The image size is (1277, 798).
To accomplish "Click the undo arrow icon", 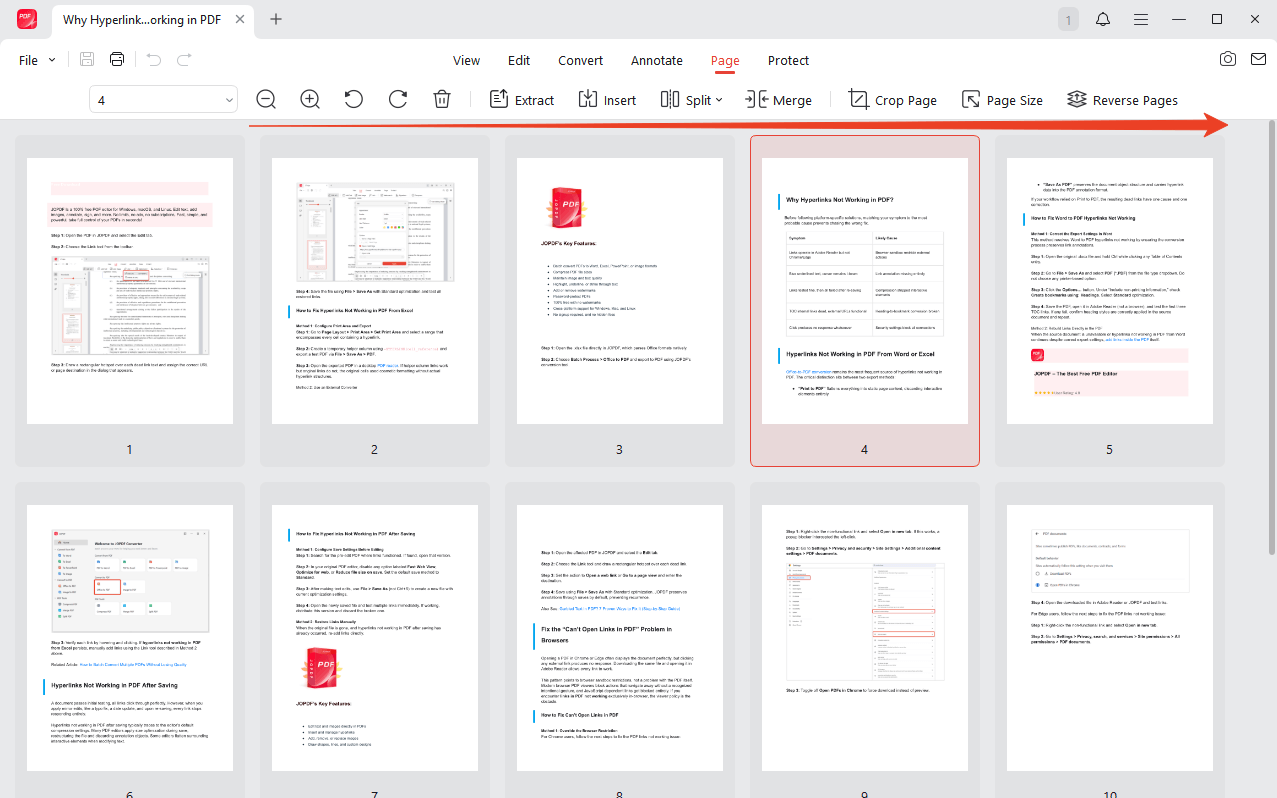I will 153,60.
